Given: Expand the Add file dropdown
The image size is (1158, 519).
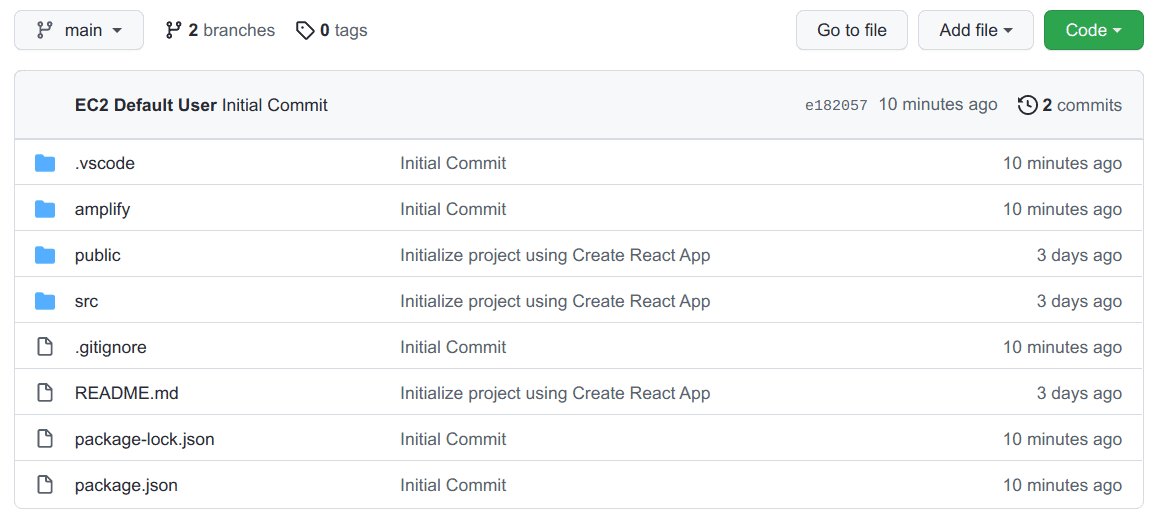Looking at the screenshot, I should 976,30.
